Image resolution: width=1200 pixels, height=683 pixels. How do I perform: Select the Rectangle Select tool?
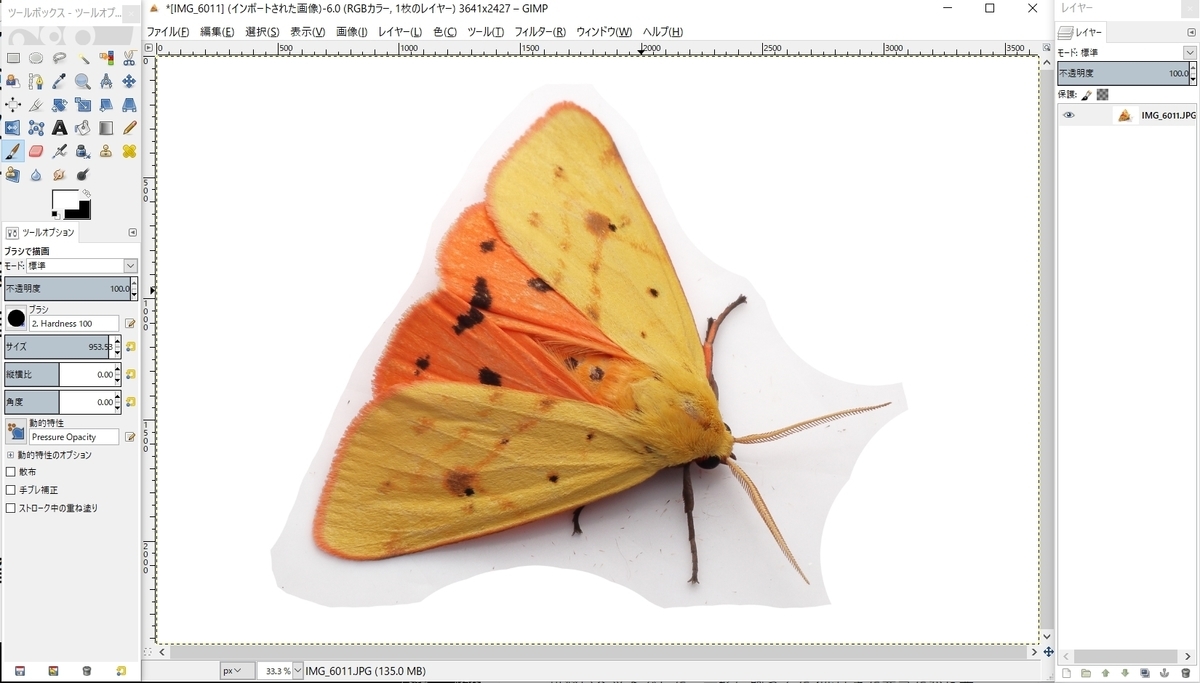point(13,58)
